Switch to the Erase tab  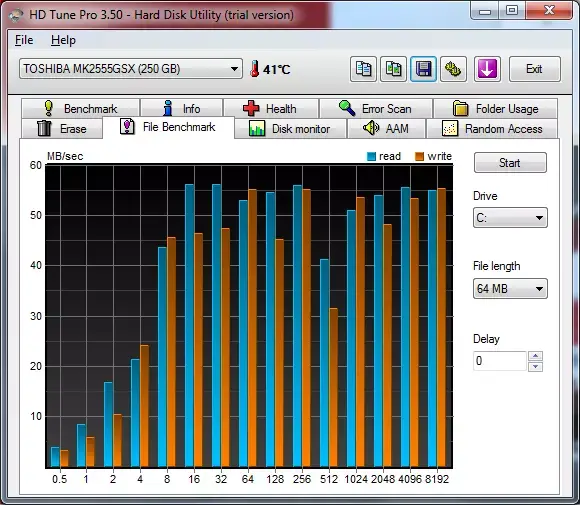pos(62,128)
